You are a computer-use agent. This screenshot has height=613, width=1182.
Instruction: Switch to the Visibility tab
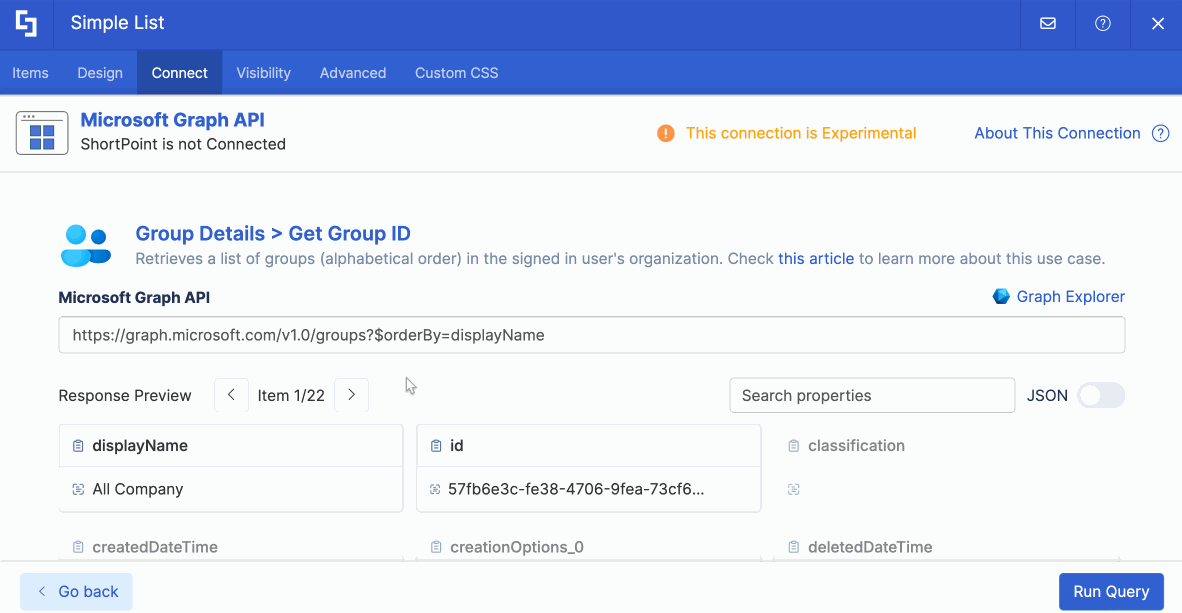(263, 72)
